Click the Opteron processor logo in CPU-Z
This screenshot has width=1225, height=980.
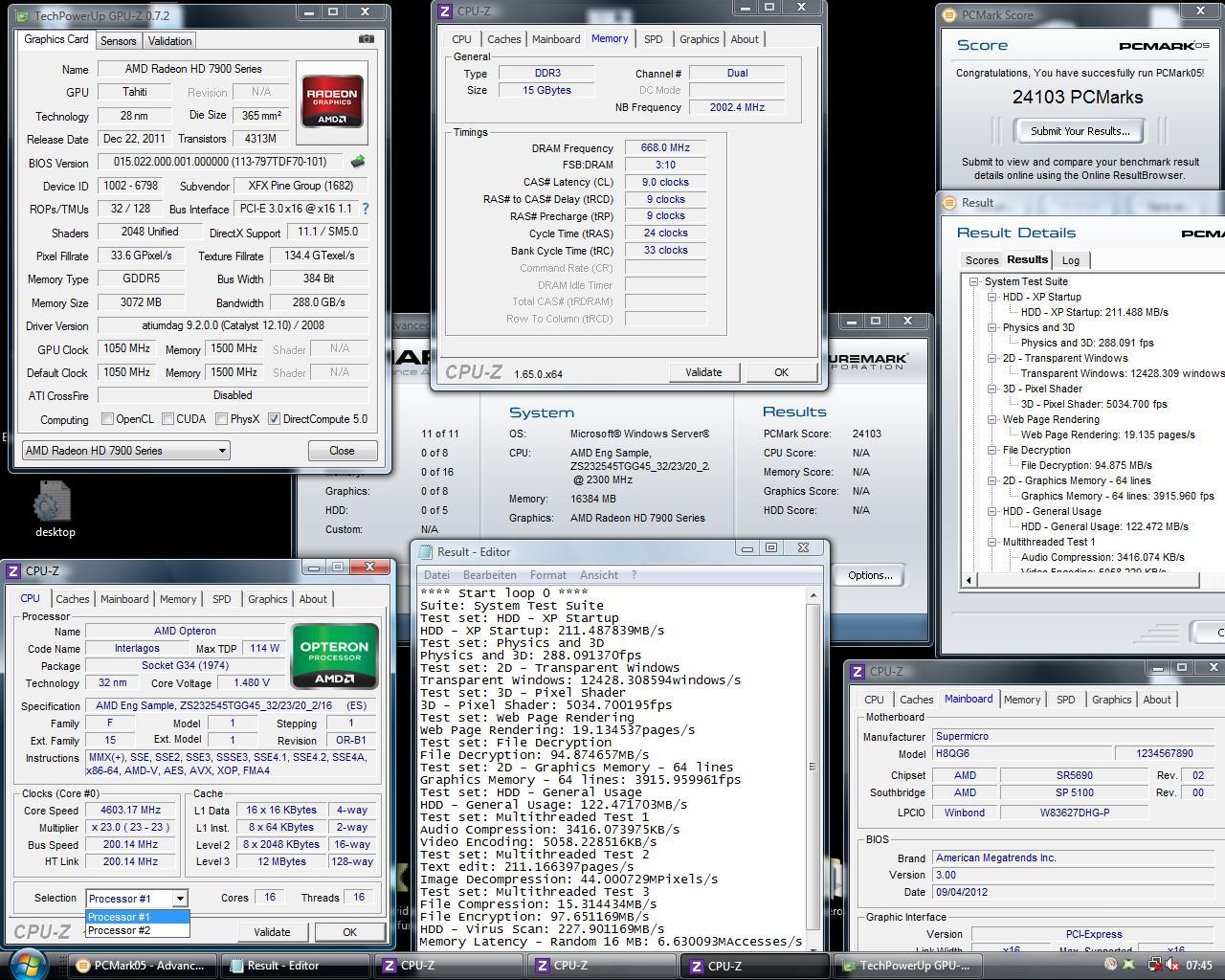coord(334,657)
